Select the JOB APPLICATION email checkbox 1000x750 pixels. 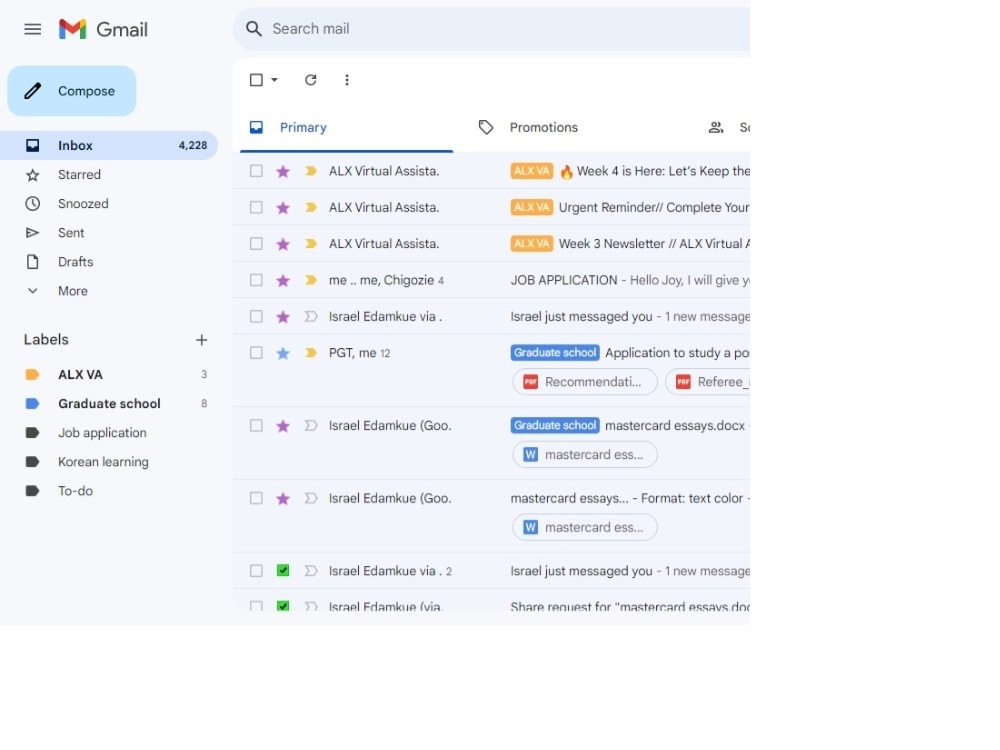[x=256, y=280]
